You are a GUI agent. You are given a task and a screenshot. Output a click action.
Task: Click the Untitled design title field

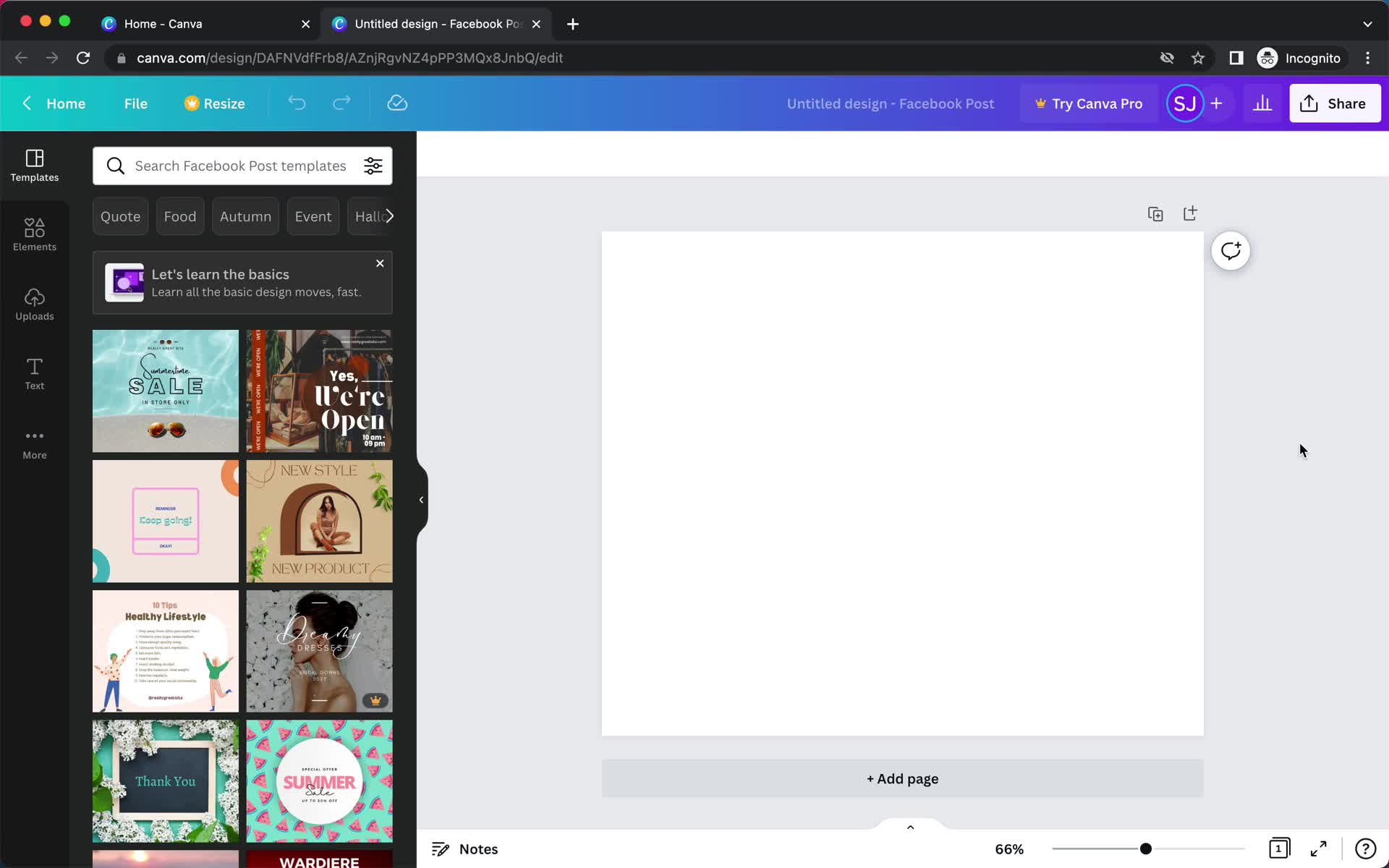[x=891, y=103]
